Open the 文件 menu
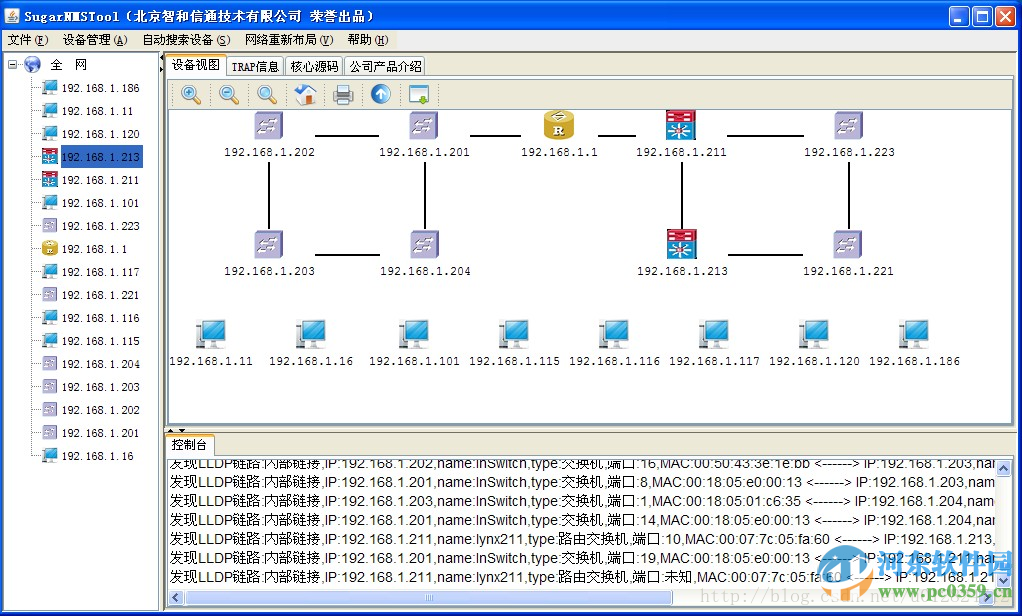The height and width of the screenshot is (616, 1022). [29, 39]
